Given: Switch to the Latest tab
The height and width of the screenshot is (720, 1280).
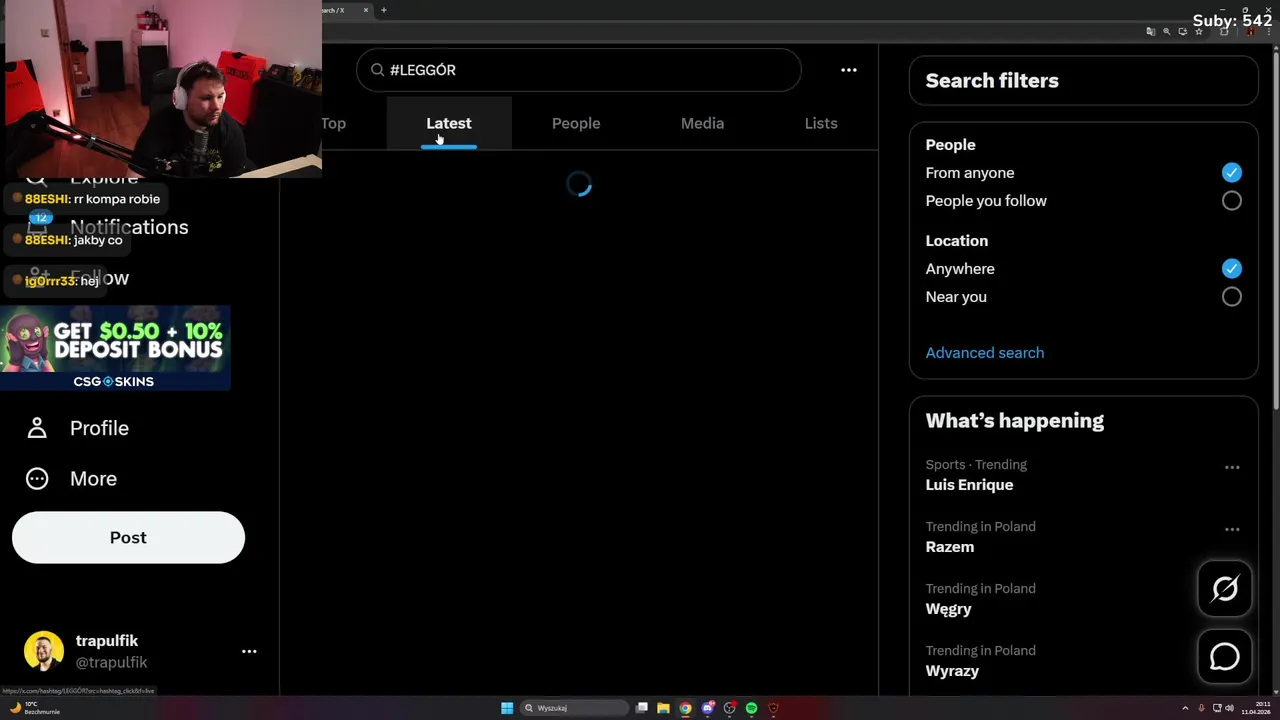Looking at the screenshot, I should click(x=449, y=123).
